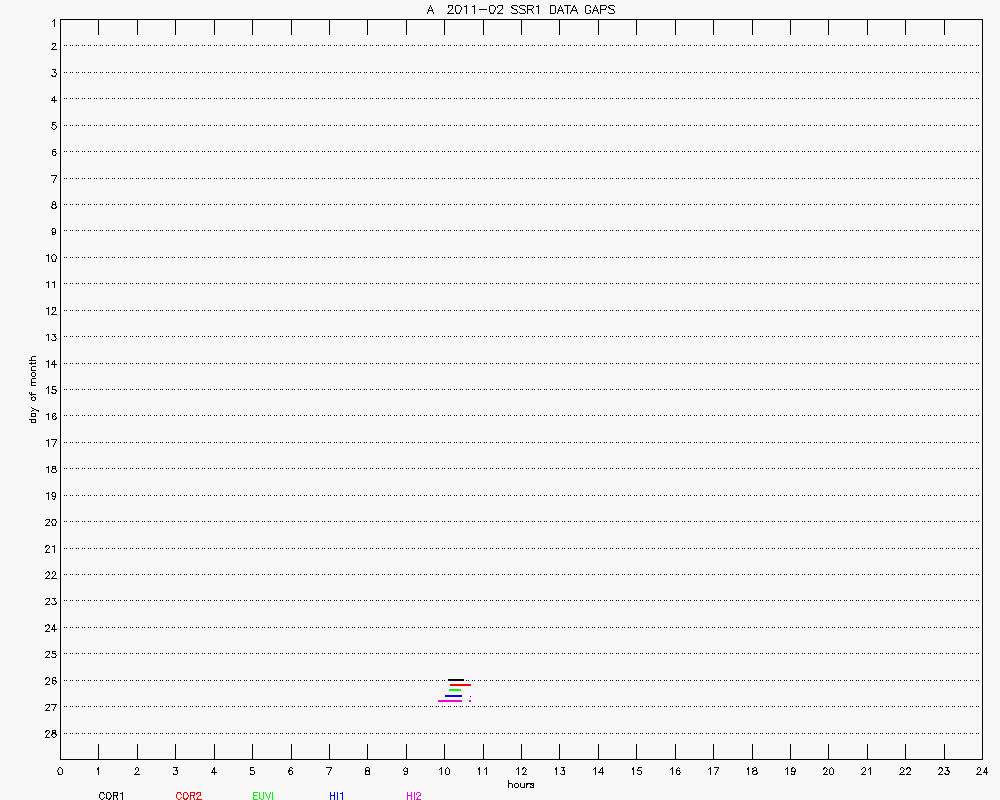Click hour 0 tick label on x-axis
This screenshot has width=1000, height=800.
(x=61, y=771)
